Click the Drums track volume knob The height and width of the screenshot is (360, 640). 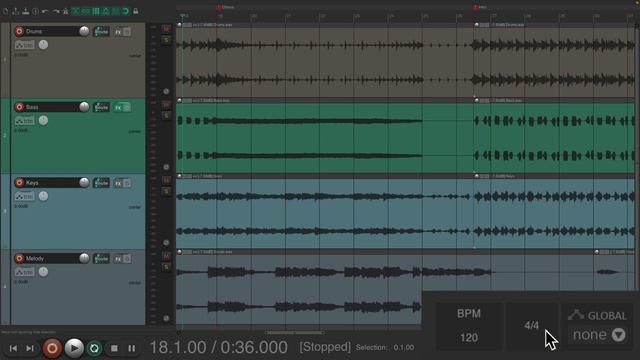pyautogui.click(x=84, y=31)
